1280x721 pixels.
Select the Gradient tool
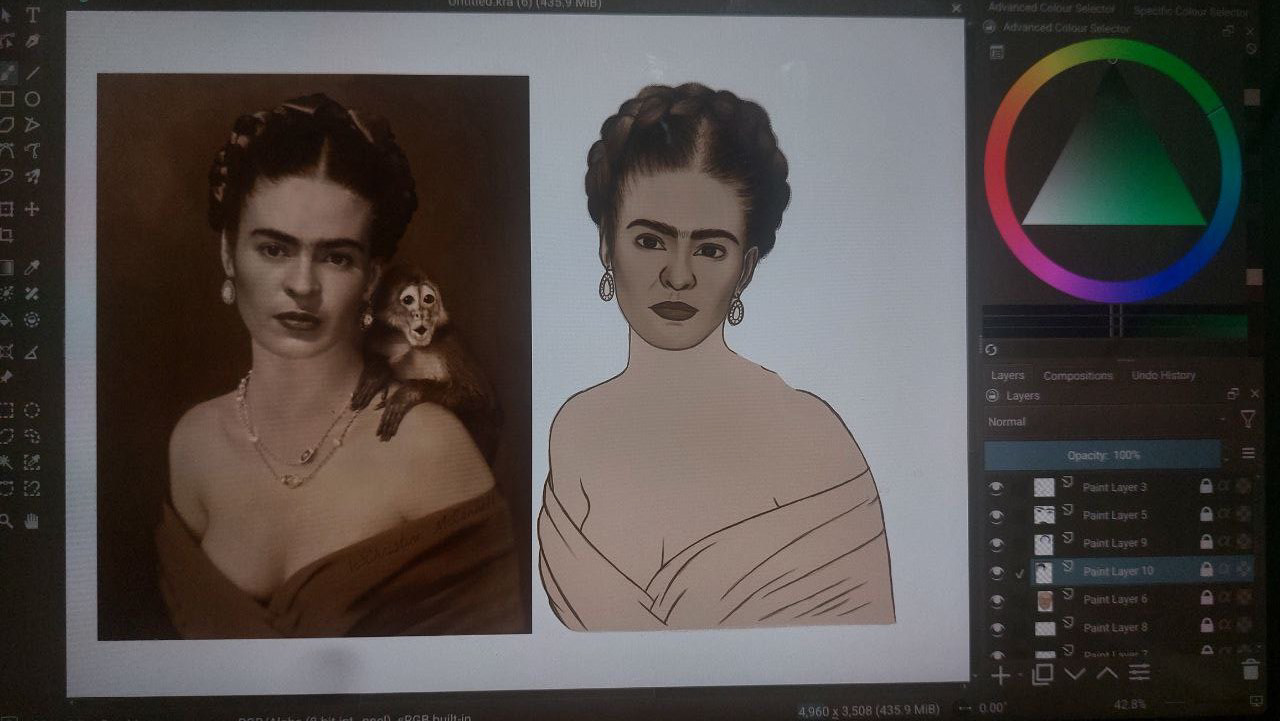click(x=7, y=267)
